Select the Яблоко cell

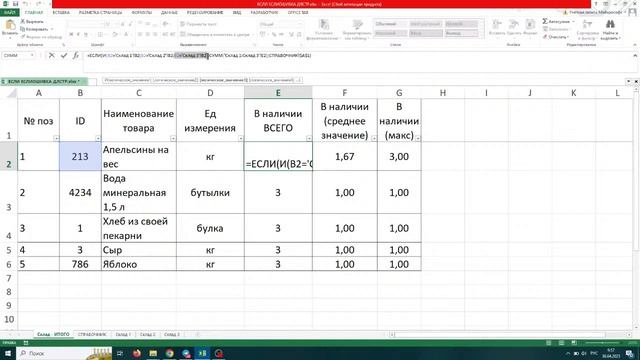[139, 264]
